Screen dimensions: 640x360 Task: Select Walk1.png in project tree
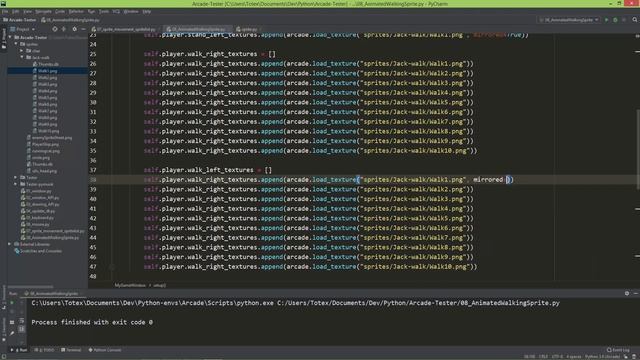point(47,71)
